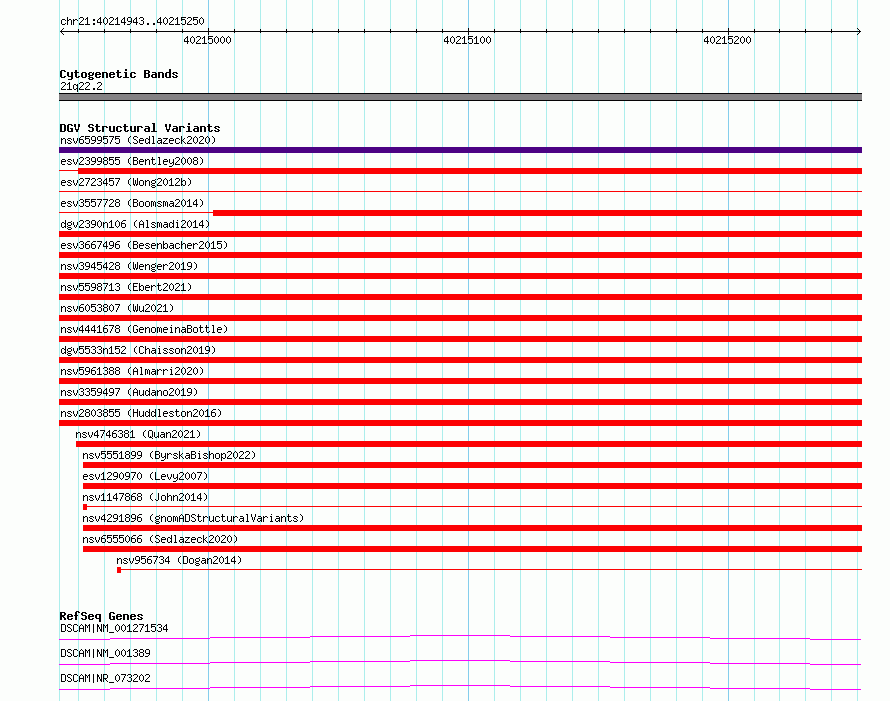Image resolution: width=890 pixels, height=701 pixels.
Task: Click the small red block under nsv1147868
Action: tap(85, 507)
